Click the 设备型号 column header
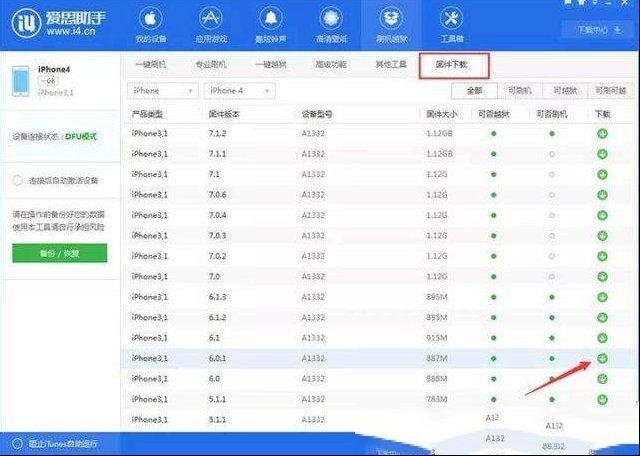 point(317,114)
